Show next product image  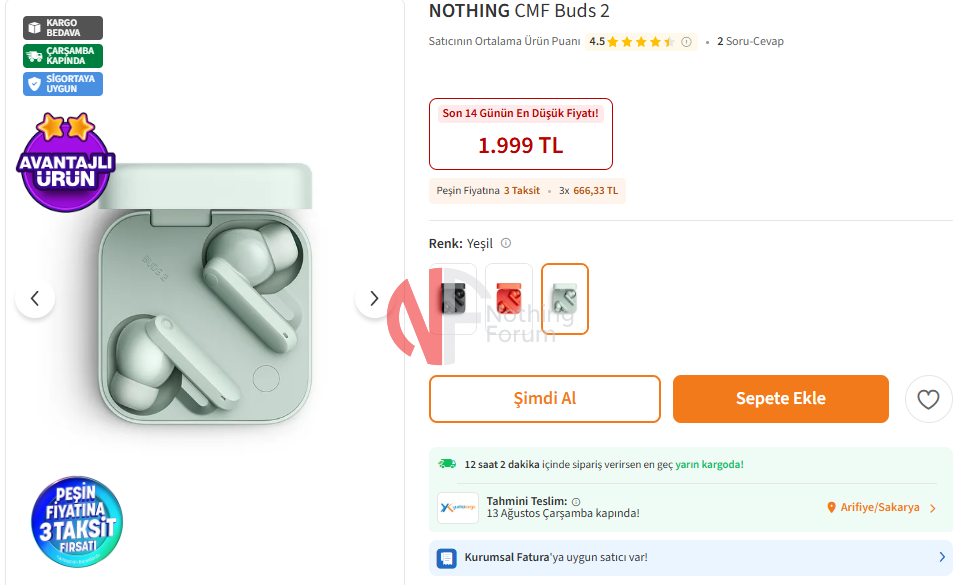tap(374, 298)
